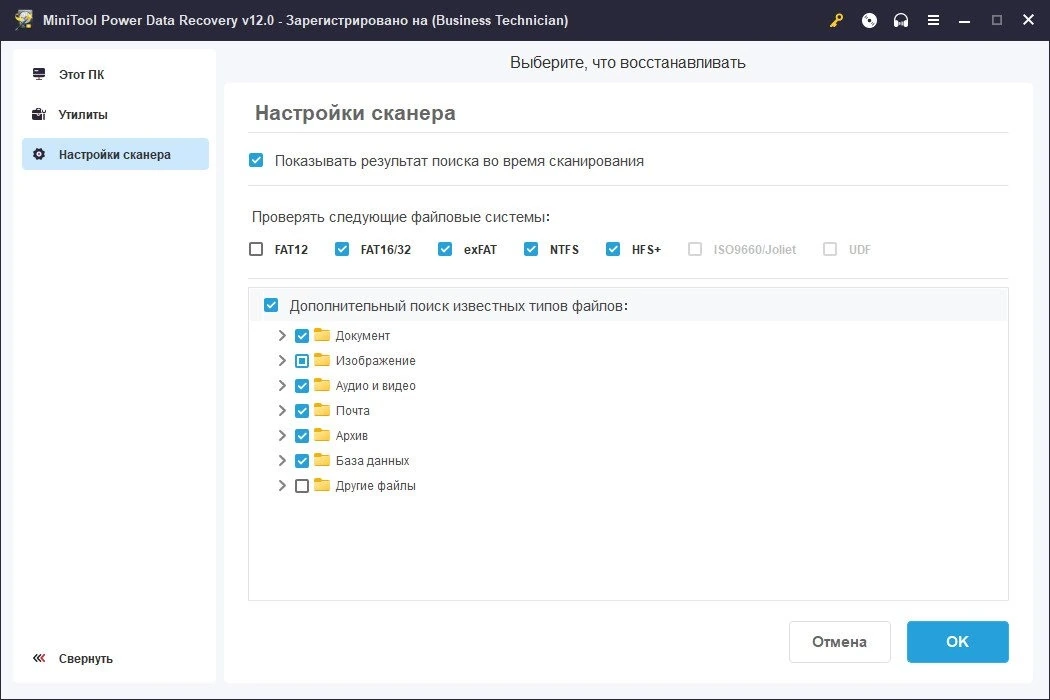Expand the Документ tree node
The height and width of the screenshot is (700, 1050).
pyautogui.click(x=282, y=336)
